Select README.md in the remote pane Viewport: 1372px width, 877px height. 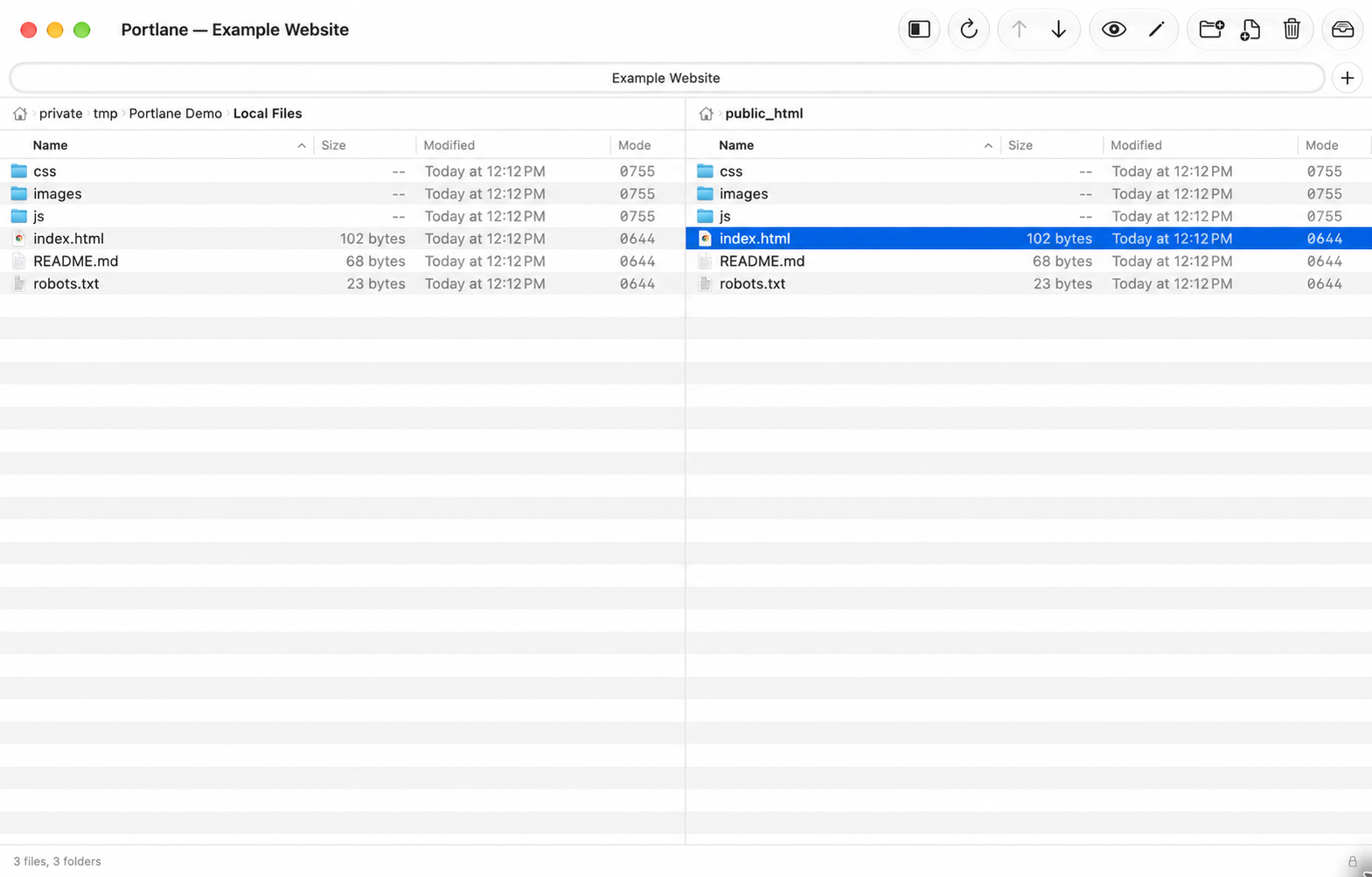coord(1029,261)
